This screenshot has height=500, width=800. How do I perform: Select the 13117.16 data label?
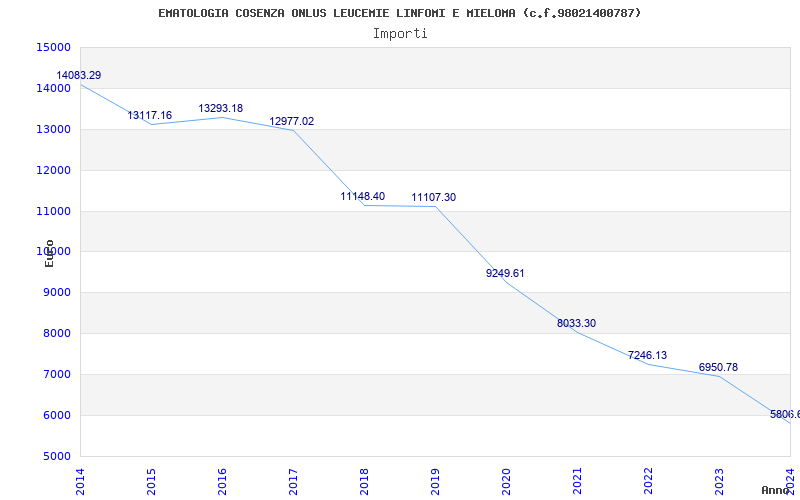click(149, 115)
